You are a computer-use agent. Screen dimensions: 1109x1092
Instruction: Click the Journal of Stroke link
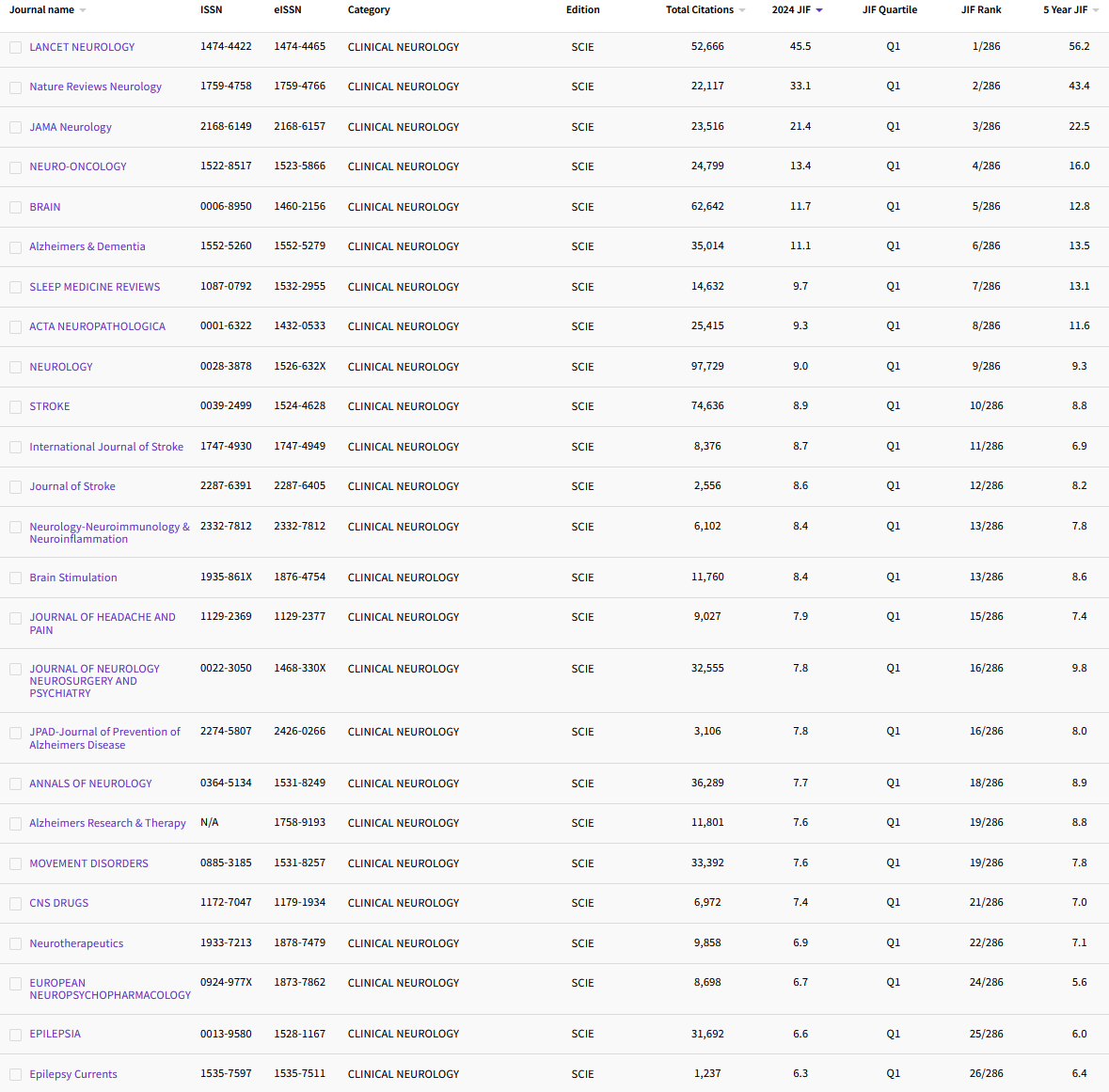[x=72, y=486]
